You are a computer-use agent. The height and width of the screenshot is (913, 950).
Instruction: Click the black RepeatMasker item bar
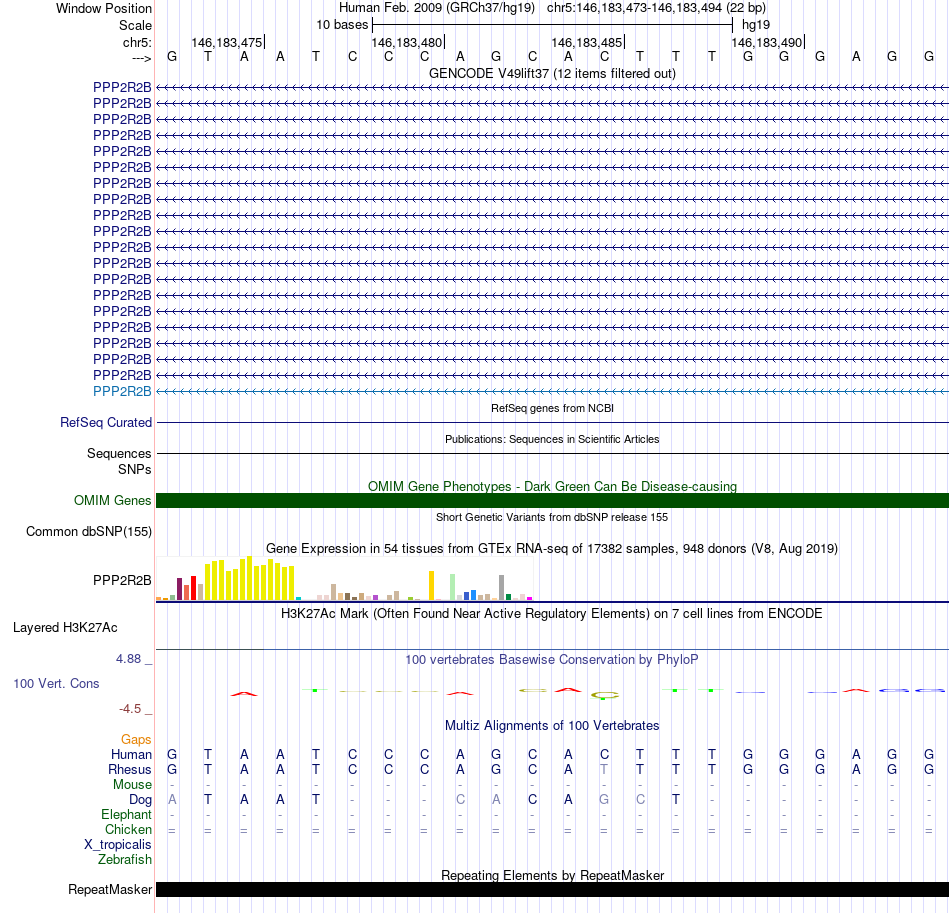pyautogui.click(x=552, y=889)
